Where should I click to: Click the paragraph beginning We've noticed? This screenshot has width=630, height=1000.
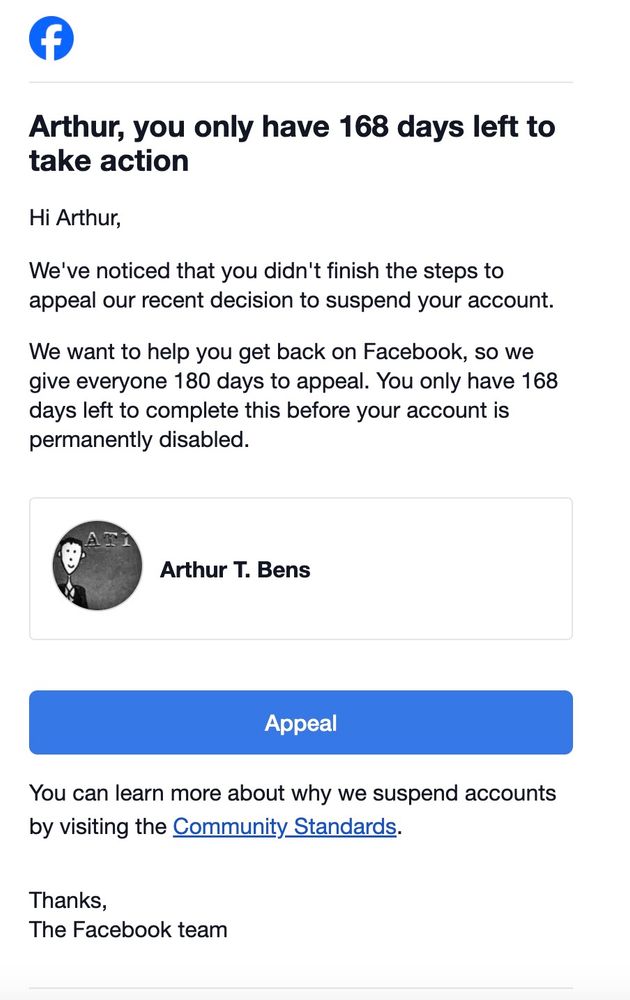[291, 285]
